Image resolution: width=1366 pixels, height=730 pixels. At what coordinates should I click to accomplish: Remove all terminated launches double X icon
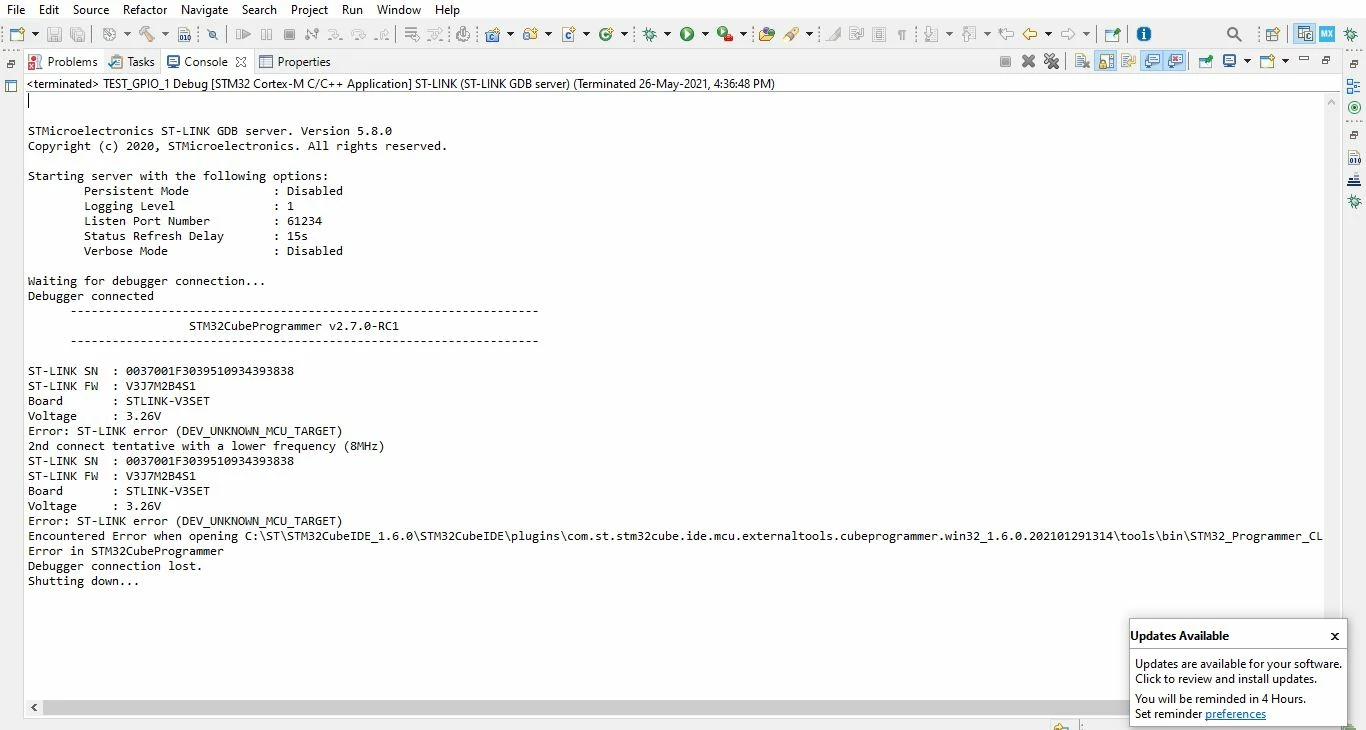point(1051,61)
